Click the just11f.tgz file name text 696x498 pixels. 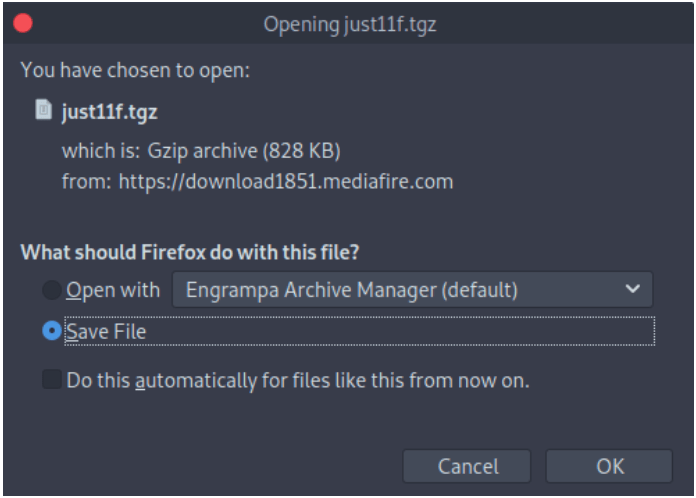[x=109, y=111]
